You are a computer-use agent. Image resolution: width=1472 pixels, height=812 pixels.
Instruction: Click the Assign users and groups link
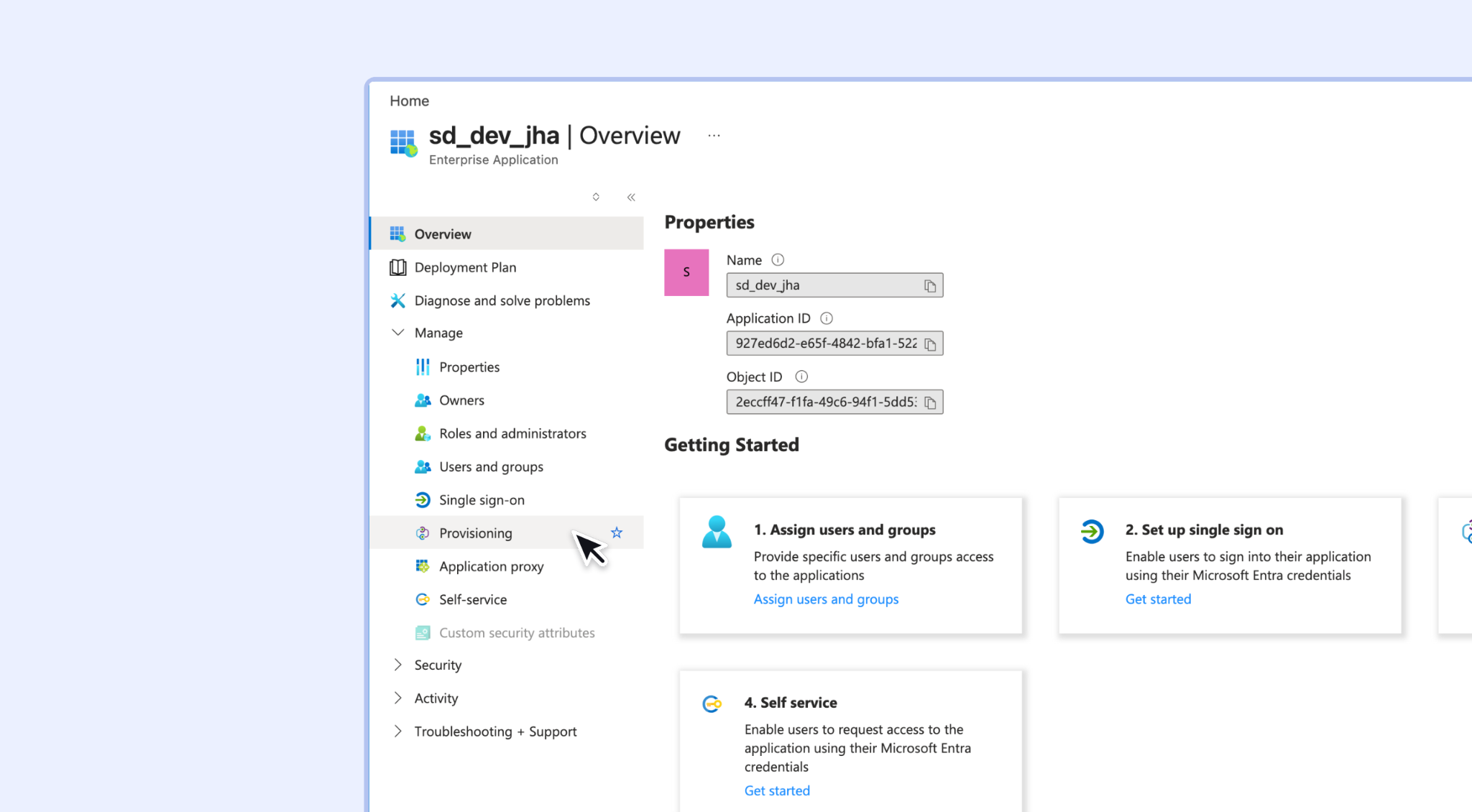click(x=826, y=599)
